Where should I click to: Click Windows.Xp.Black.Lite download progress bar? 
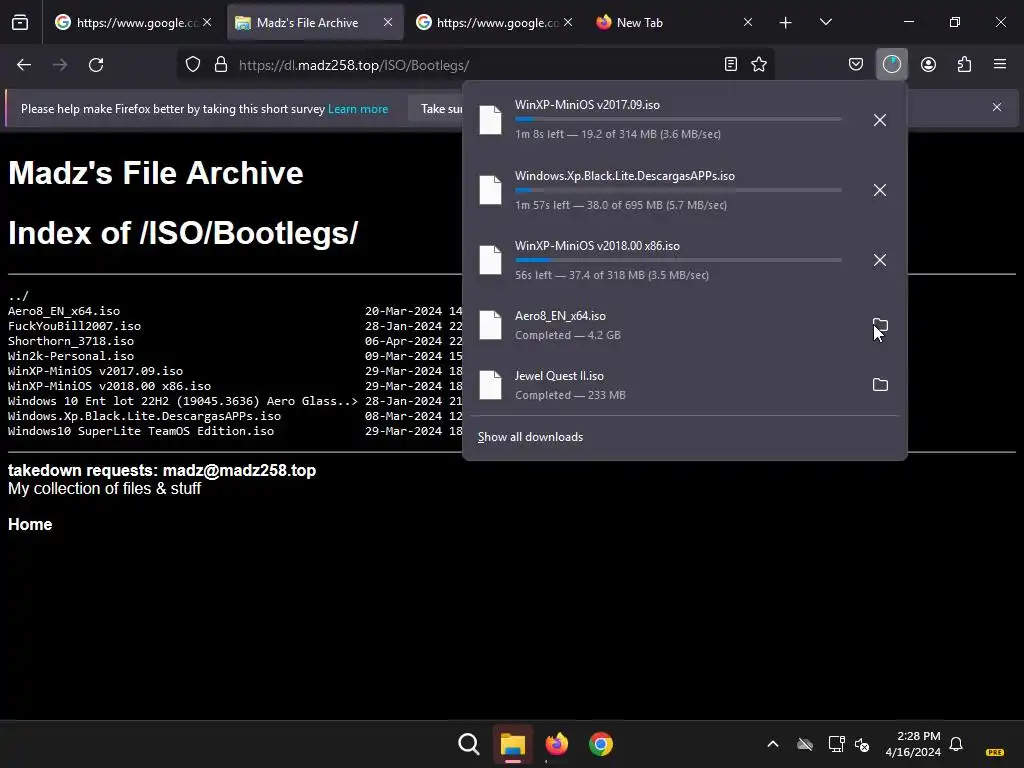pos(678,190)
